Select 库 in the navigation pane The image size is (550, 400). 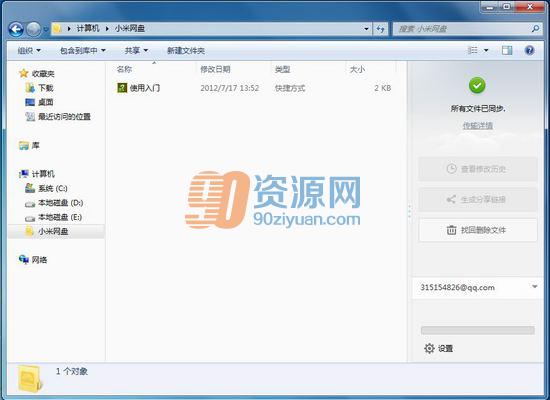click(36, 145)
